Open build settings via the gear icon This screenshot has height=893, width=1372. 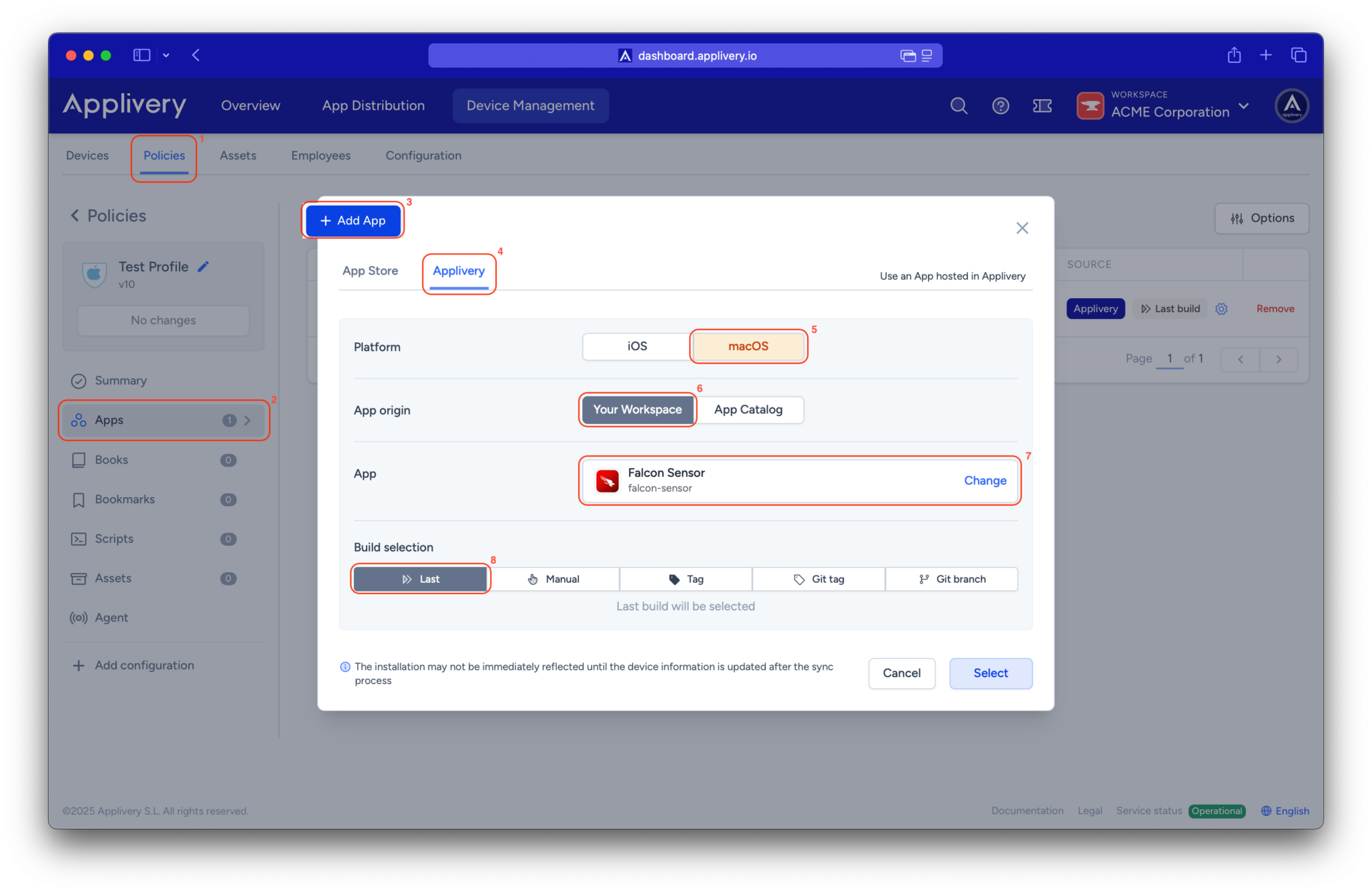(1221, 308)
